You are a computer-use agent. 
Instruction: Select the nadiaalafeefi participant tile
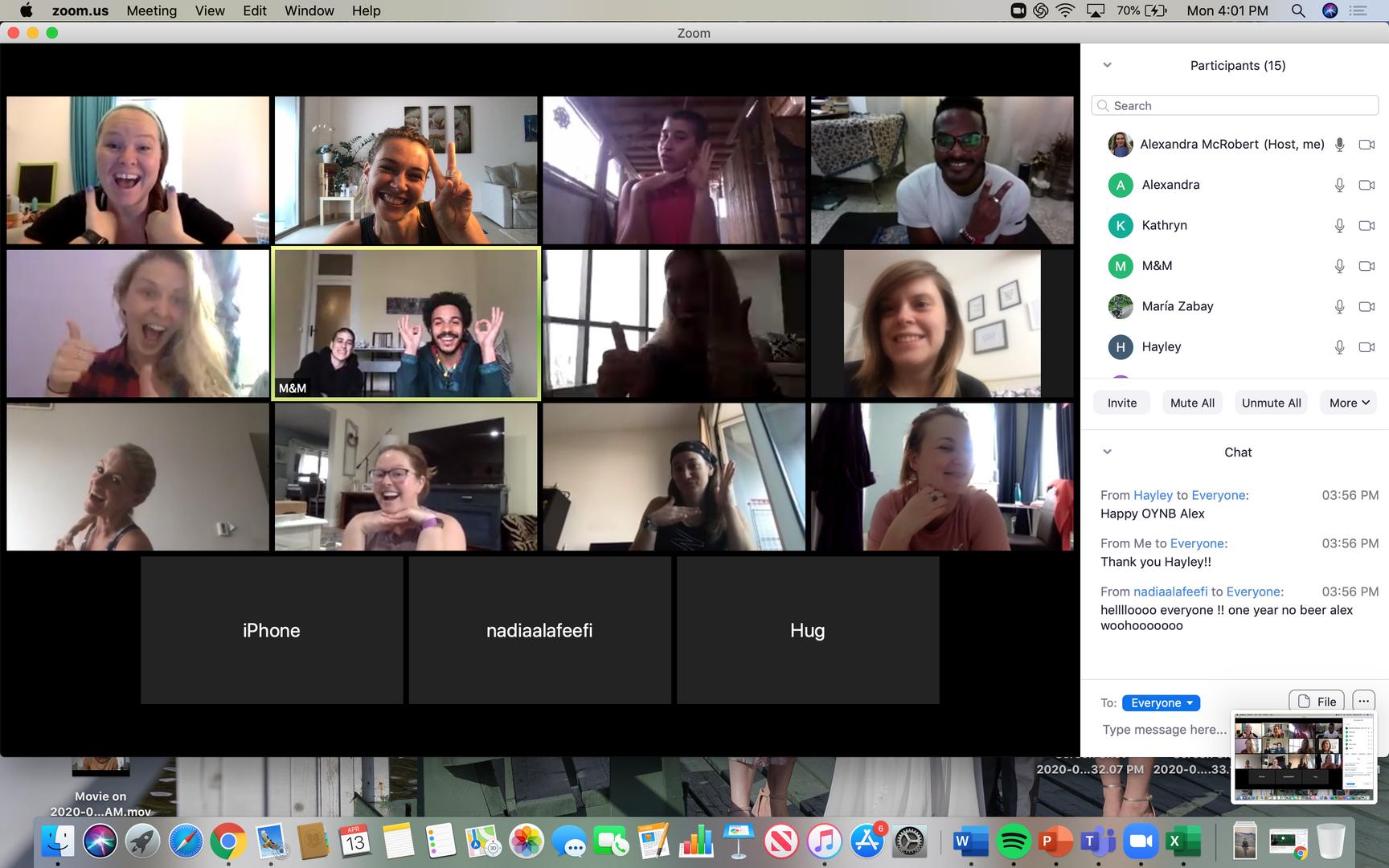(x=539, y=630)
